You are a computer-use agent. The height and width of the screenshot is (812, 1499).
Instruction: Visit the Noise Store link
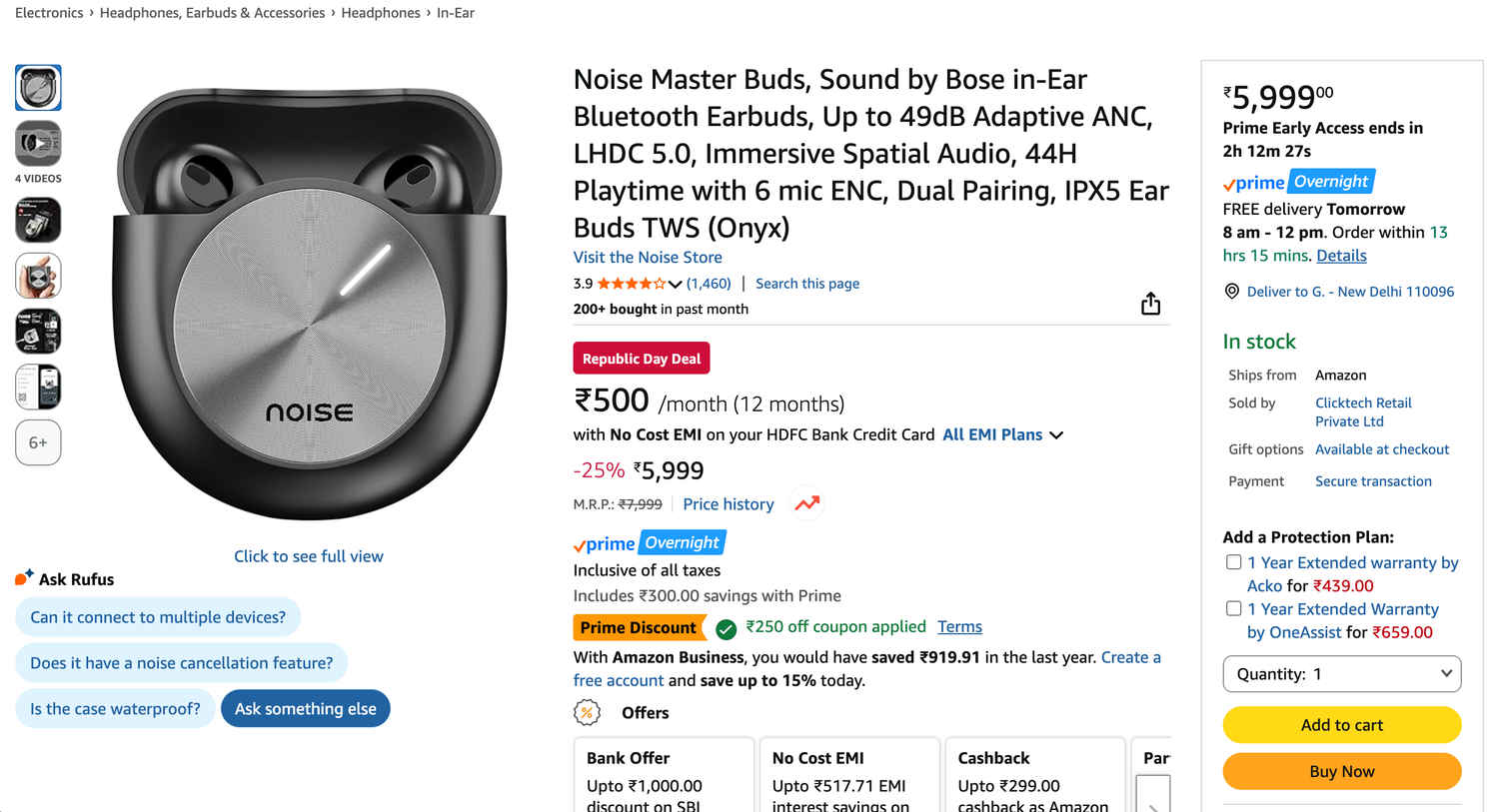coord(648,257)
